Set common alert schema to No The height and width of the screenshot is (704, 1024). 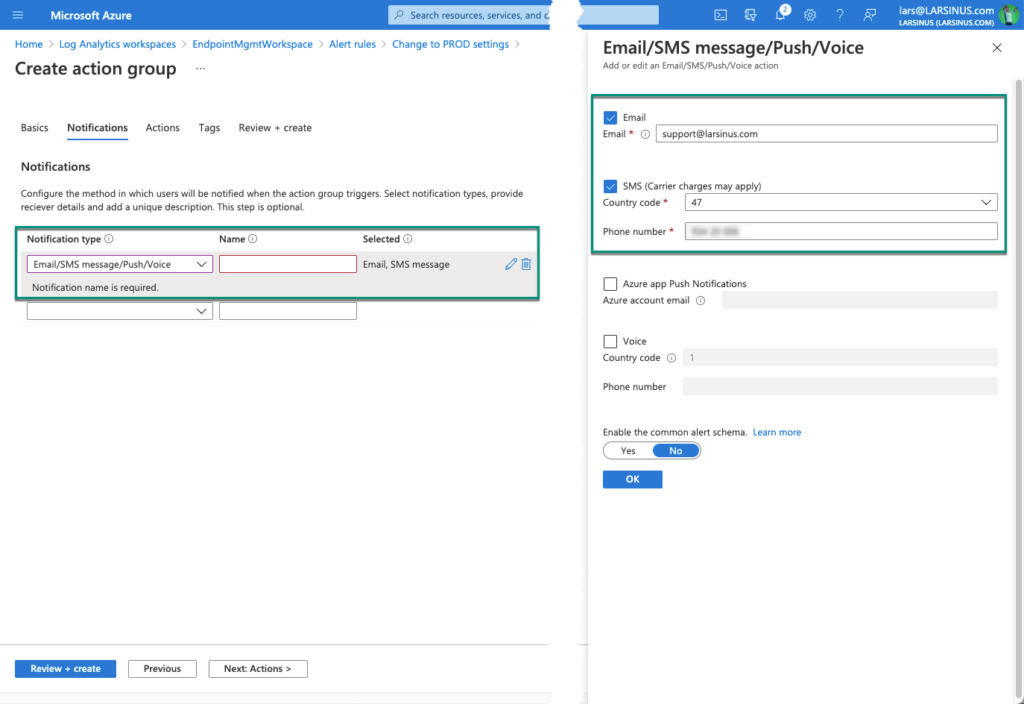[676, 451]
